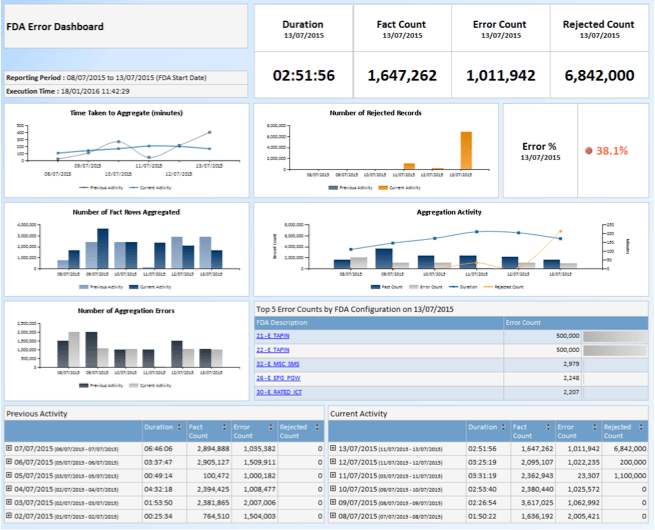The image size is (655, 530).
Task: Select the Fact Count value 1,647,262 tile
Action: click(402, 75)
